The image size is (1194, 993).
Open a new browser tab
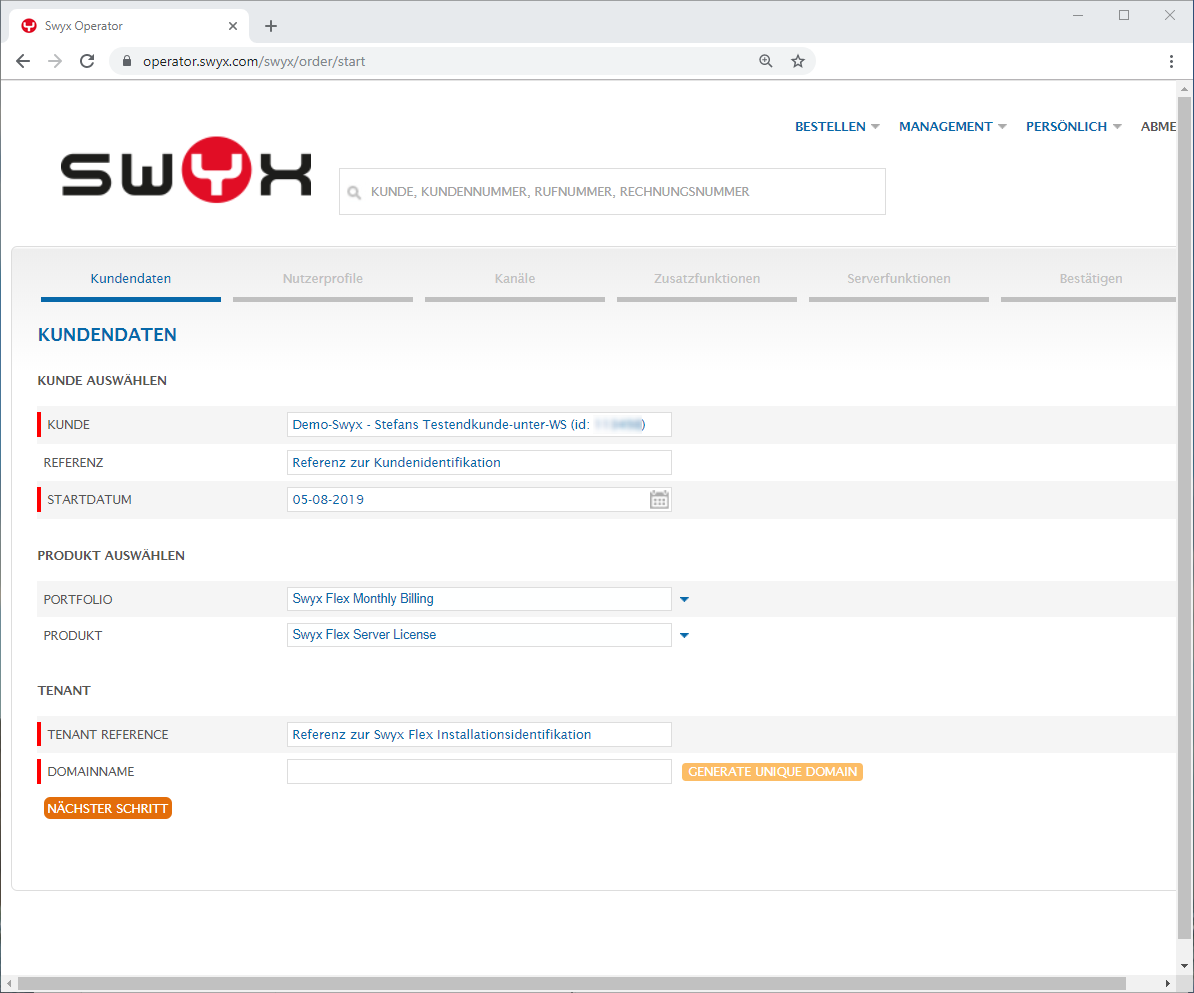tap(270, 26)
